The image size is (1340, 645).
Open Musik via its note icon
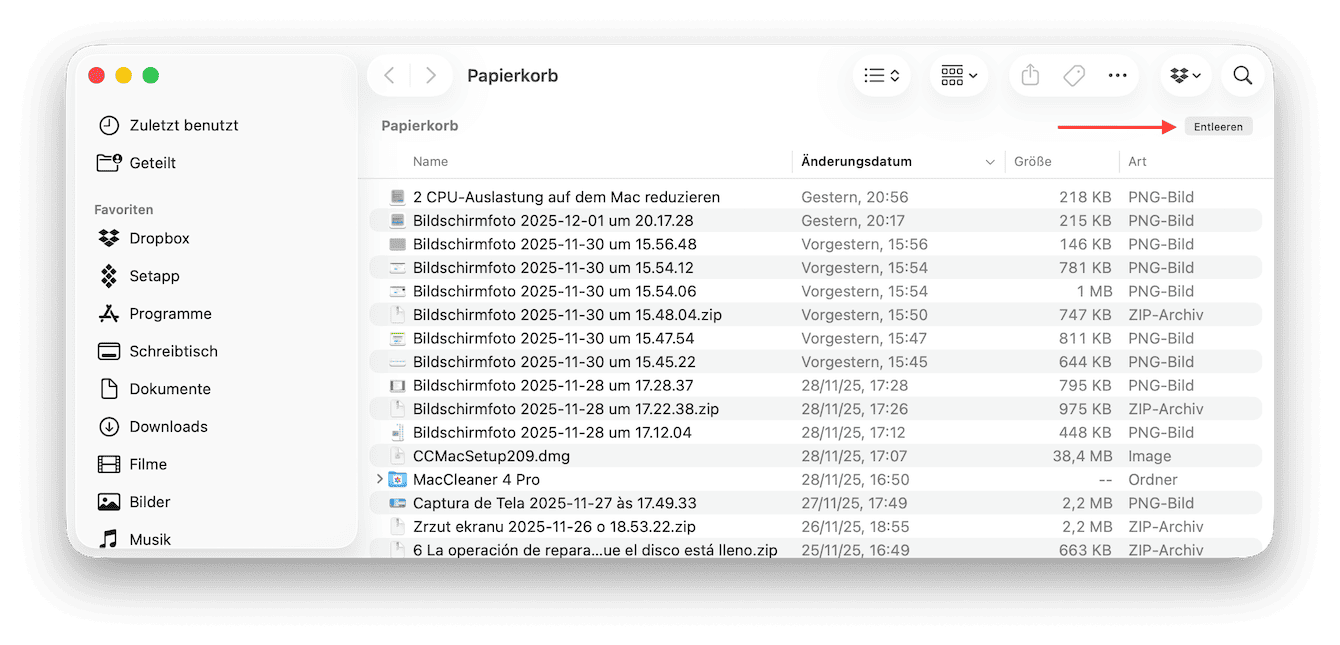[110, 539]
